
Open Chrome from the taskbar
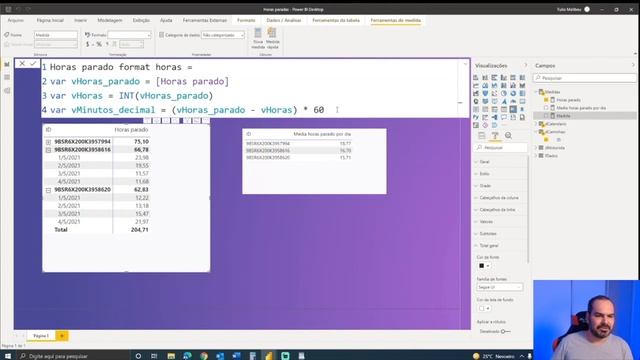(204, 356)
